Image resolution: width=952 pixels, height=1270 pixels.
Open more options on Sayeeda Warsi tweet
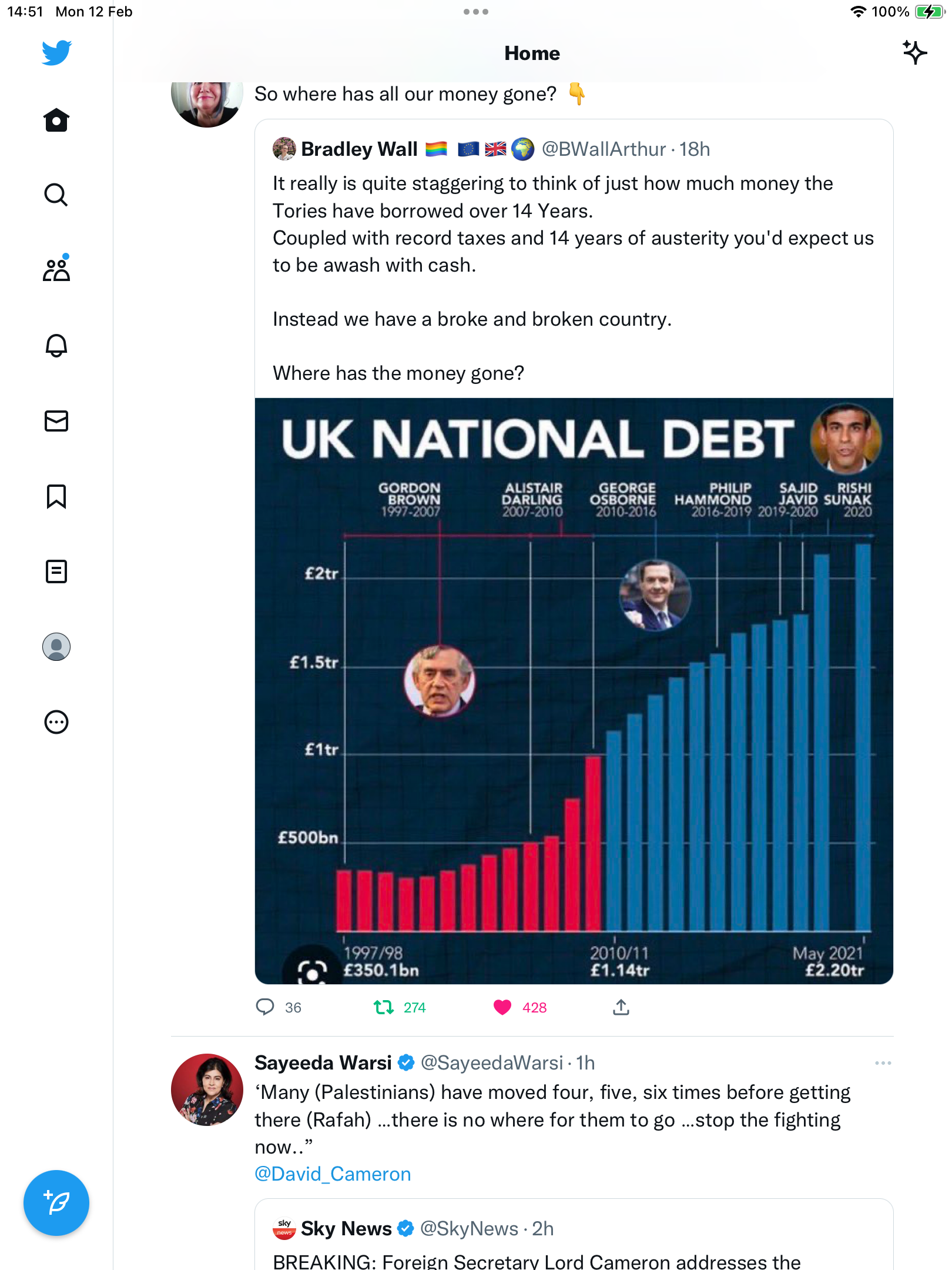[x=883, y=1063]
